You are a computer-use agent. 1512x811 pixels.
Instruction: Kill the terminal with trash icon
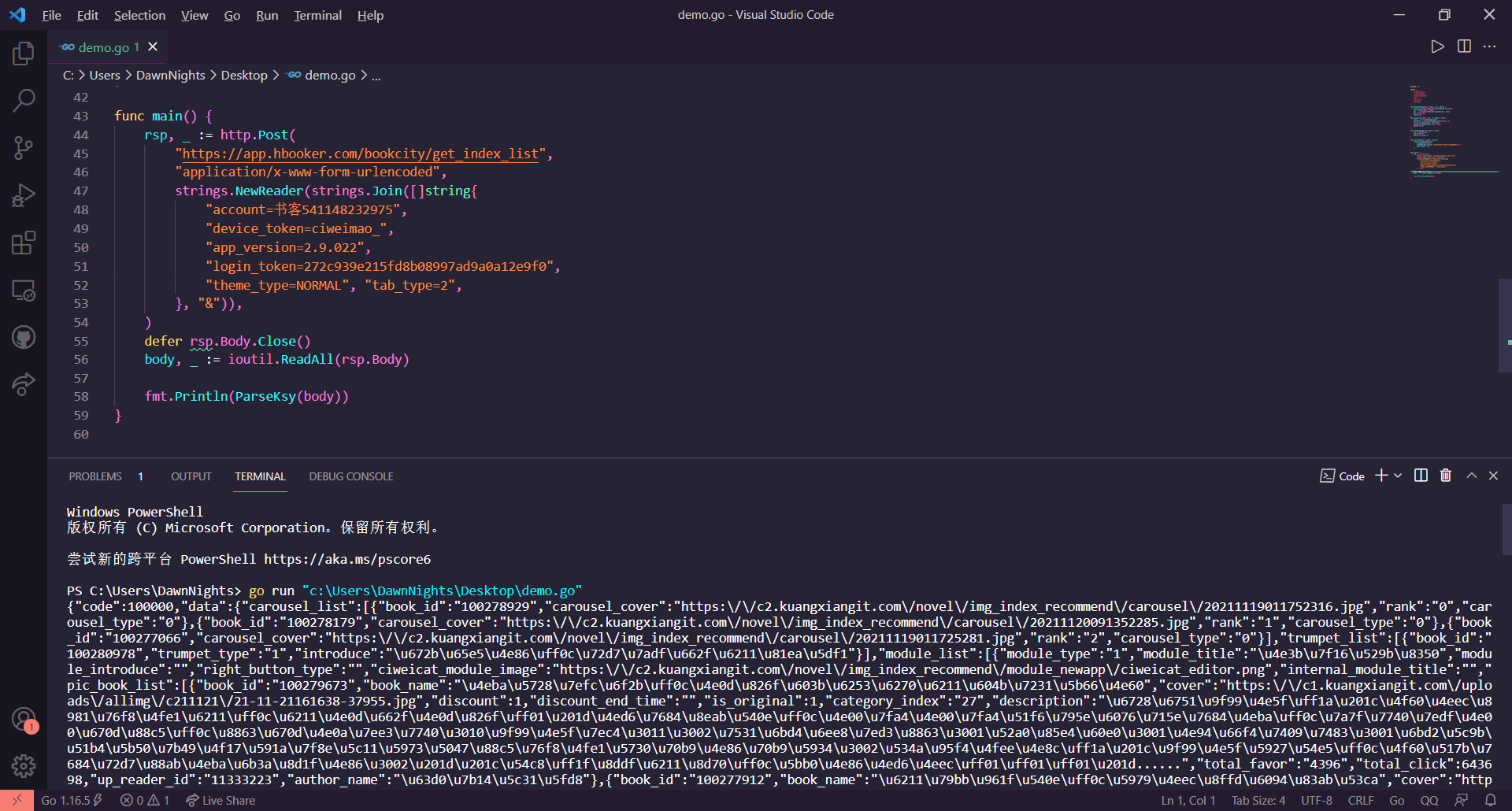(x=1446, y=476)
